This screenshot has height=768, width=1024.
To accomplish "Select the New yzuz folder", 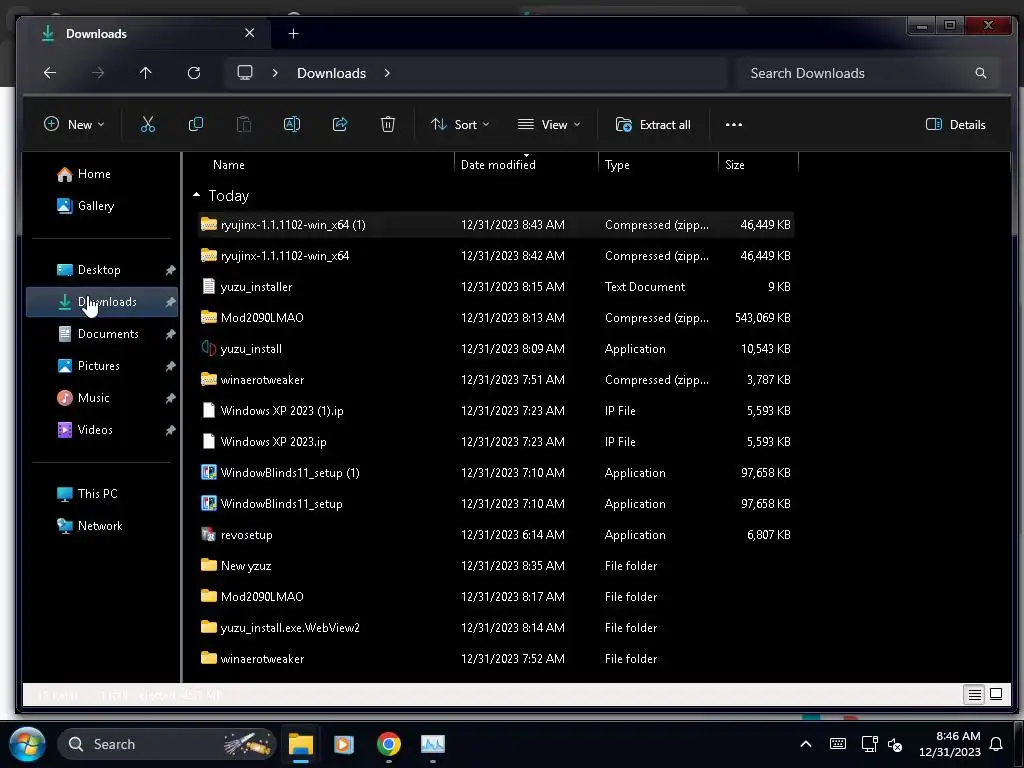I will point(496,566).
